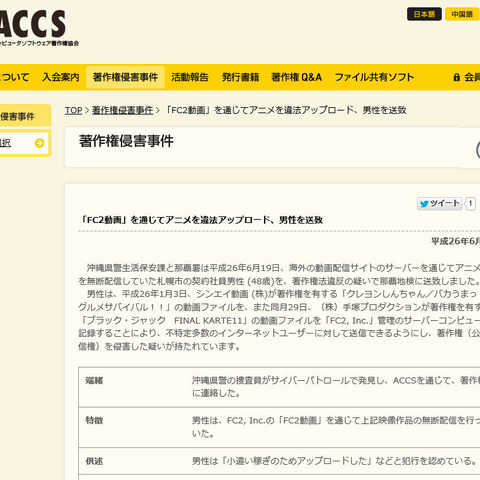This screenshot has width=480, height=480.
Task: Open 発行書籍 in navigation bar
Action: click(x=240, y=77)
